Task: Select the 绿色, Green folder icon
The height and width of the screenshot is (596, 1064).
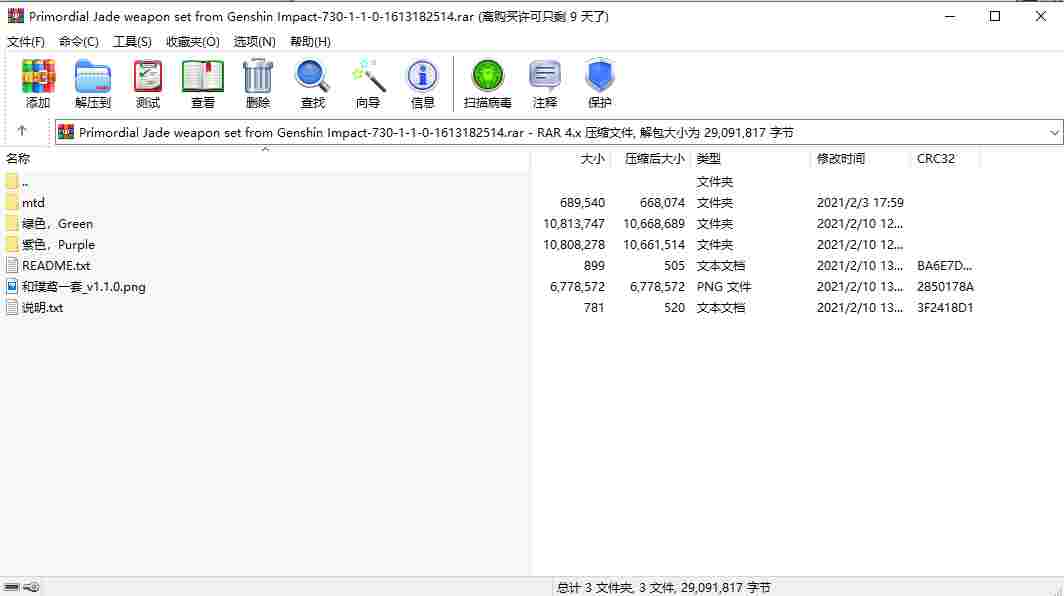Action: pos(12,223)
